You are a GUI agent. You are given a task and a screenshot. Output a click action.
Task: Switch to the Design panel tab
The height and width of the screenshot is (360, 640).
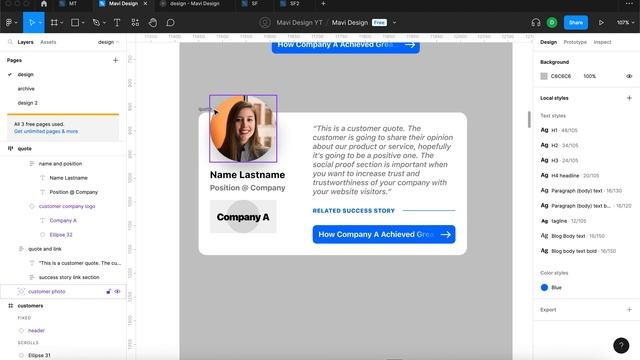(548, 42)
